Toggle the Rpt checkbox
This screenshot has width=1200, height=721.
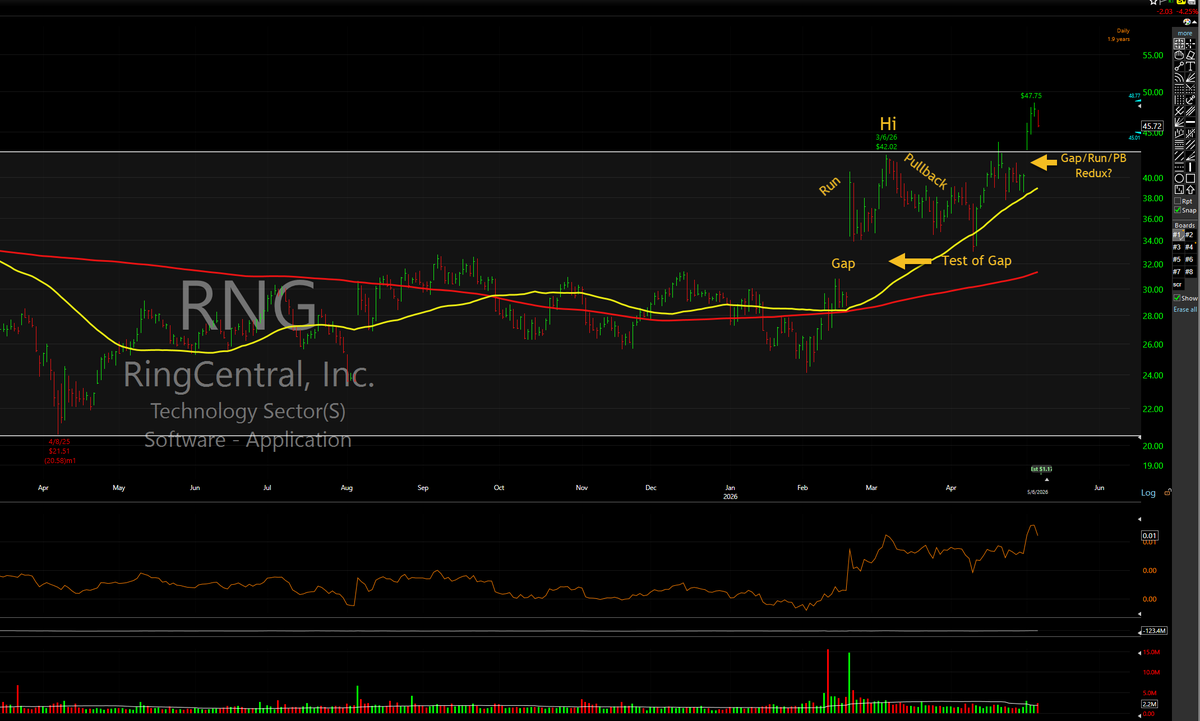1177,201
